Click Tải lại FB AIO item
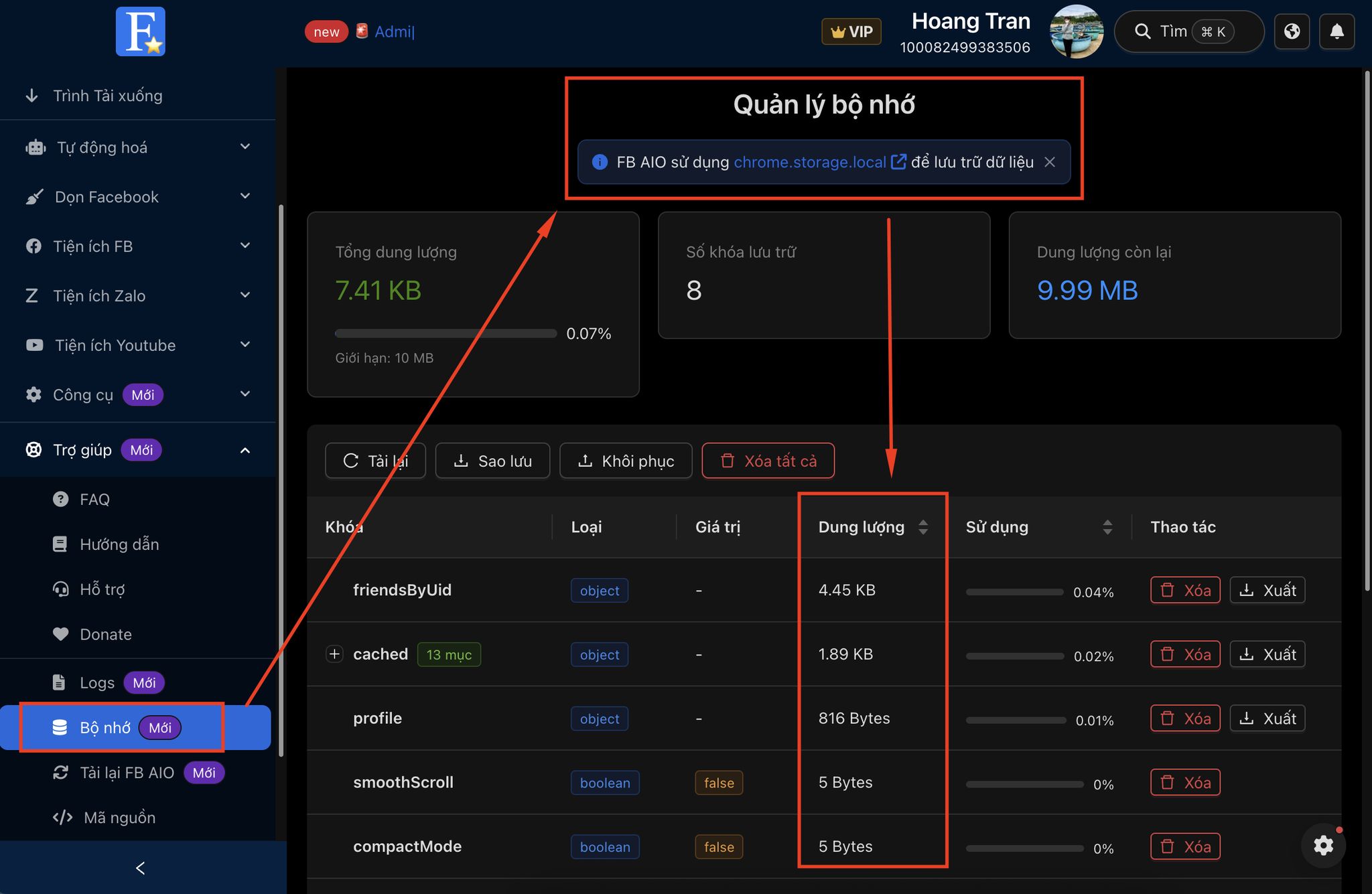Image resolution: width=1372 pixels, height=894 pixels. point(137,773)
